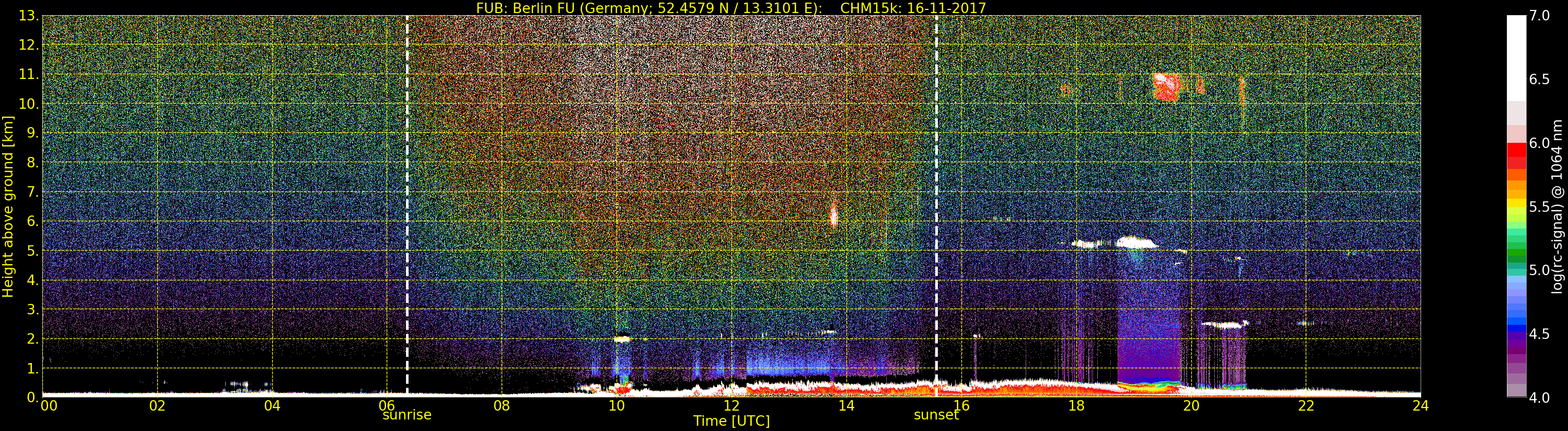Click the time axis tick '20'
The width and height of the screenshot is (1568, 431).
(1191, 405)
